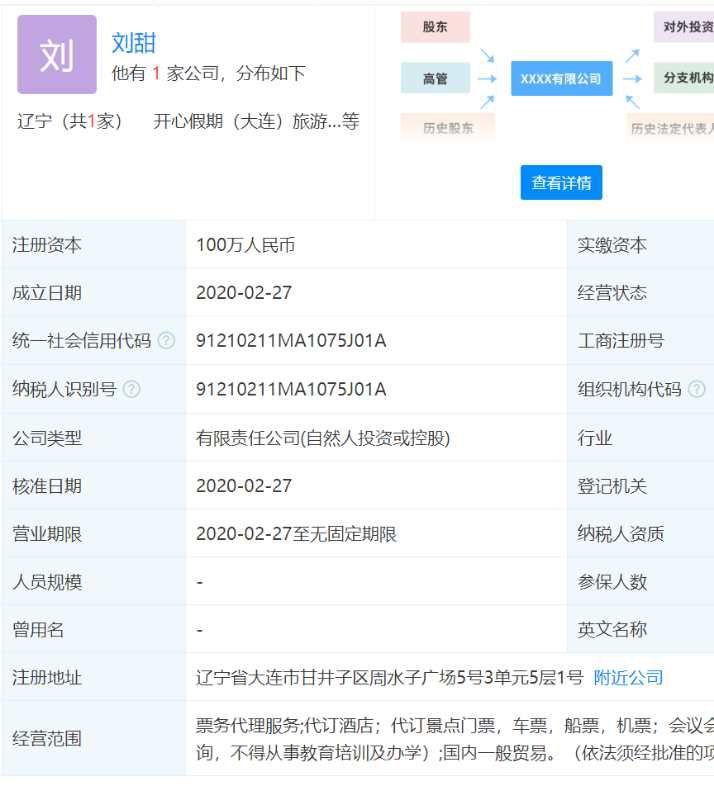The image size is (714, 800).
Task: Select the 成立日期 value 2020-02-27
Action: (244, 293)
